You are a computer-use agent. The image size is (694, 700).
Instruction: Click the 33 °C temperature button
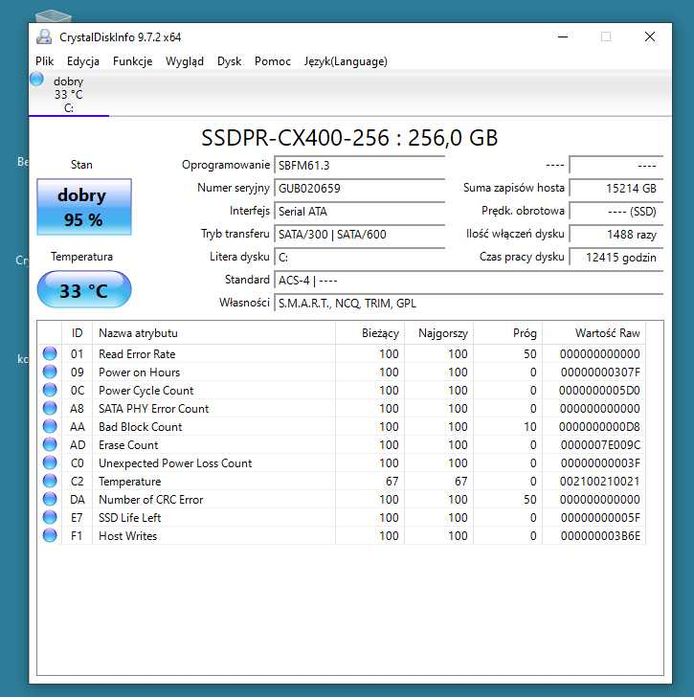84,290
